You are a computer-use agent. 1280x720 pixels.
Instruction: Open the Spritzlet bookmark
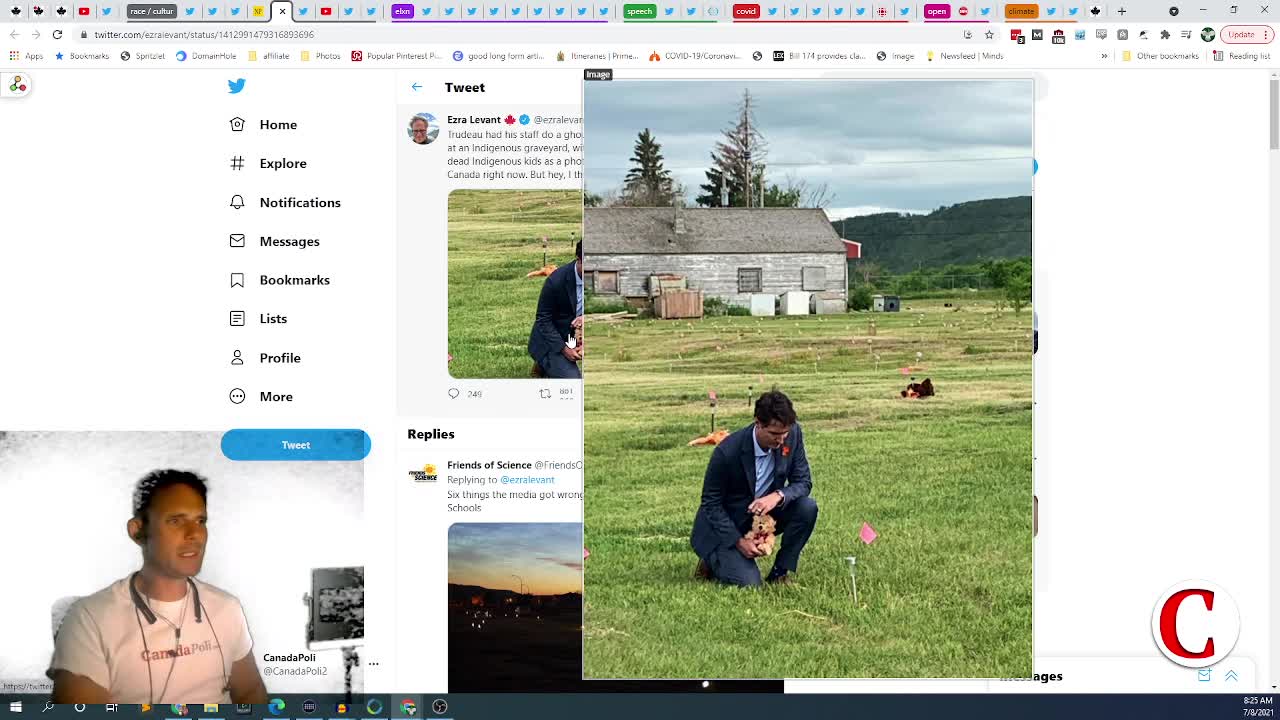click(143, 56)
